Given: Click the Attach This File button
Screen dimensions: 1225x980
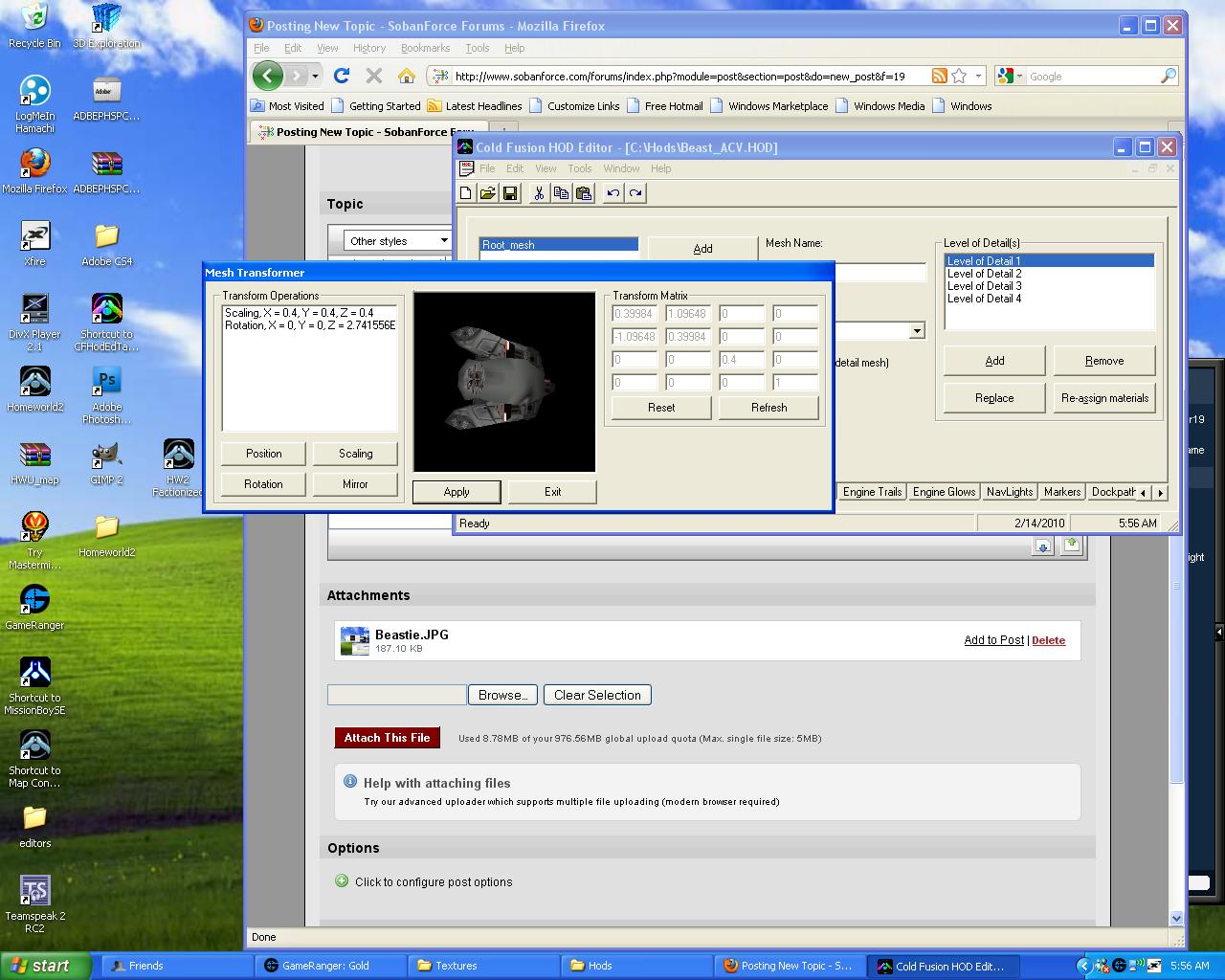Looking at the screenshot, I should [x=387, y=738].
